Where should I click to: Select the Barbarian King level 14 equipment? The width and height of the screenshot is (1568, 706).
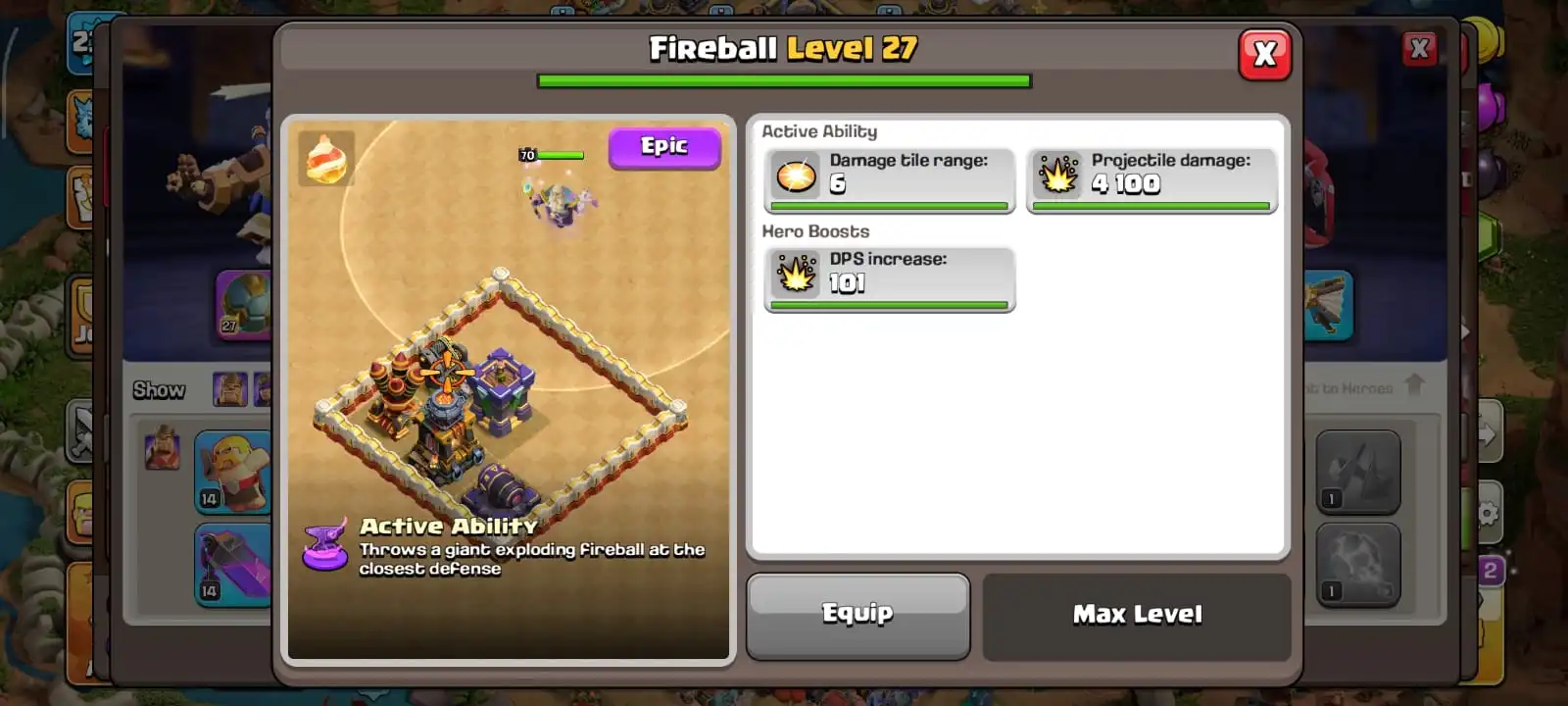click(233, 473)
